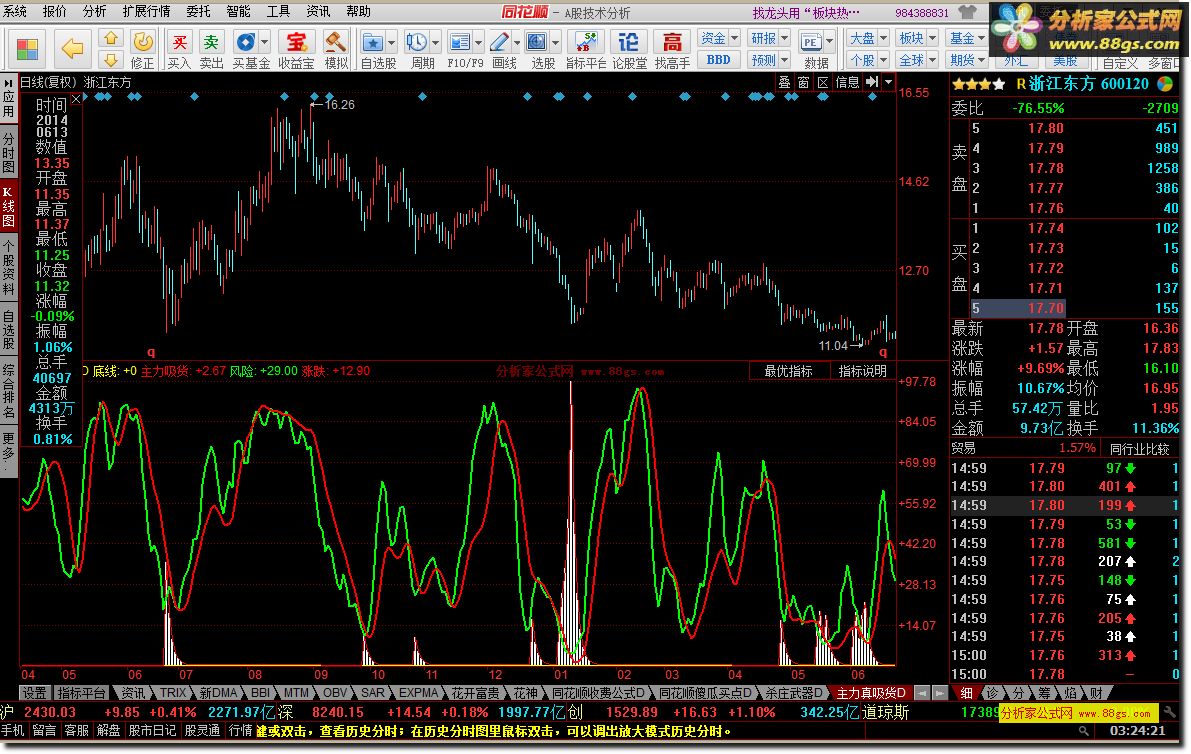Open the 报价 menu
The width and height of the screenshot is (1191, 754).
(55, 11)
